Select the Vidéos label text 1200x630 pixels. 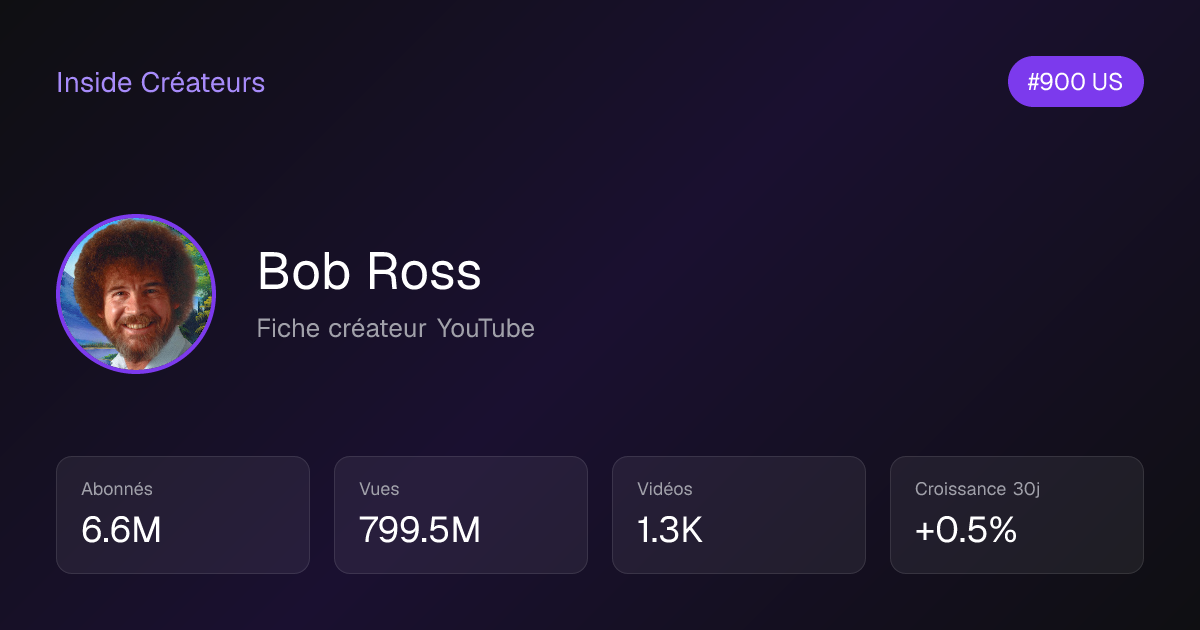(665, 489)
